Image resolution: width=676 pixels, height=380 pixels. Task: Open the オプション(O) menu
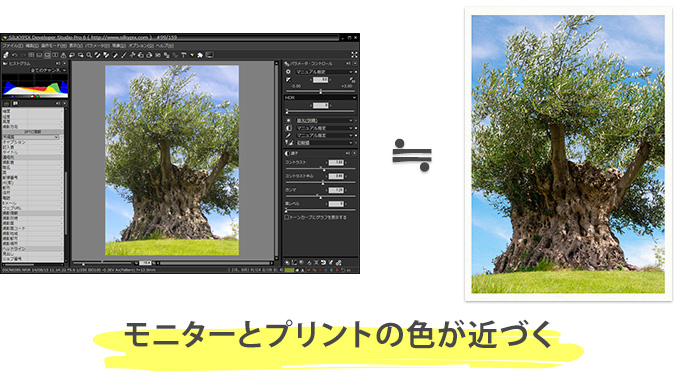141,46
